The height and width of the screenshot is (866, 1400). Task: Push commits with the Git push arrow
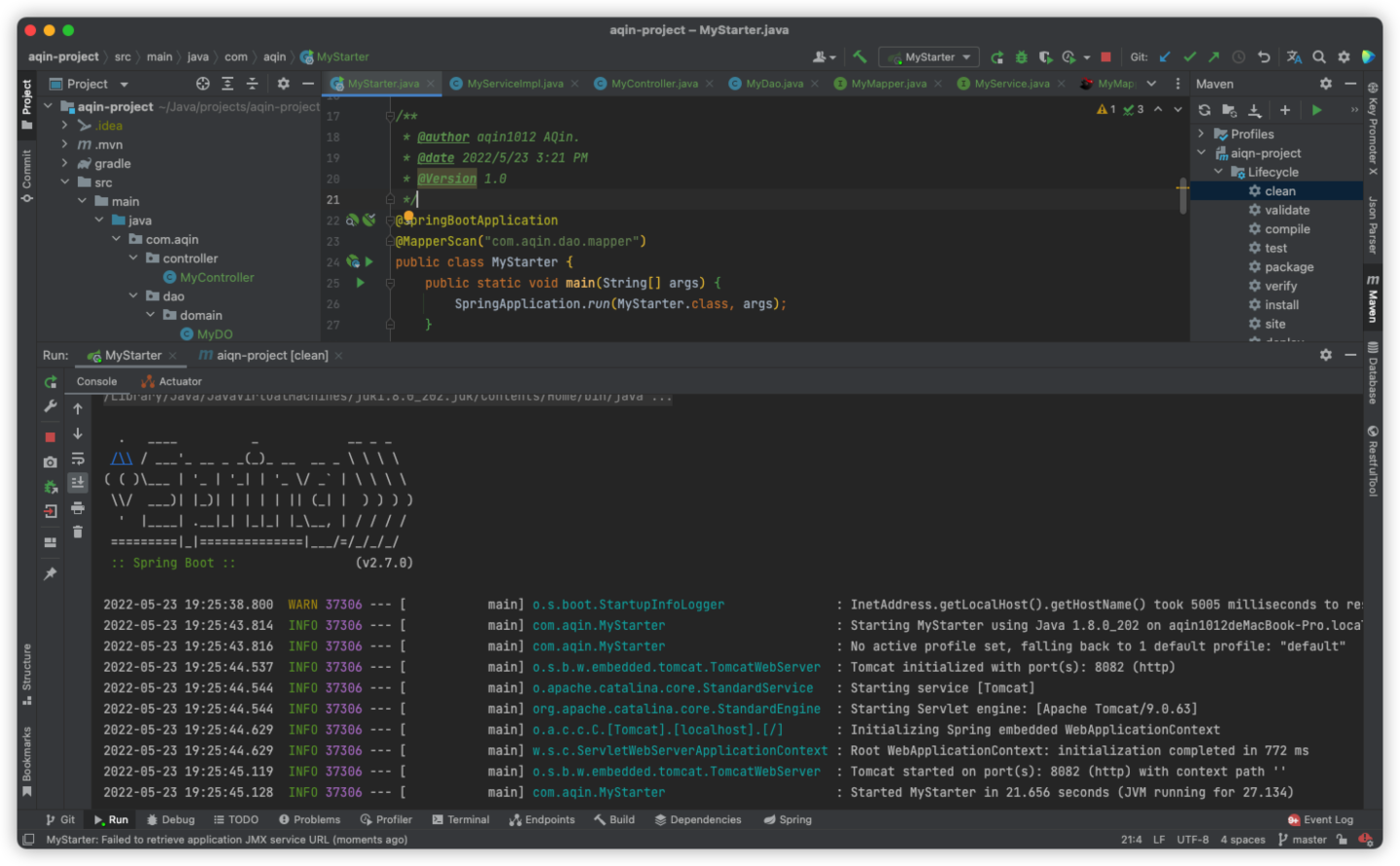[1213, 57]
